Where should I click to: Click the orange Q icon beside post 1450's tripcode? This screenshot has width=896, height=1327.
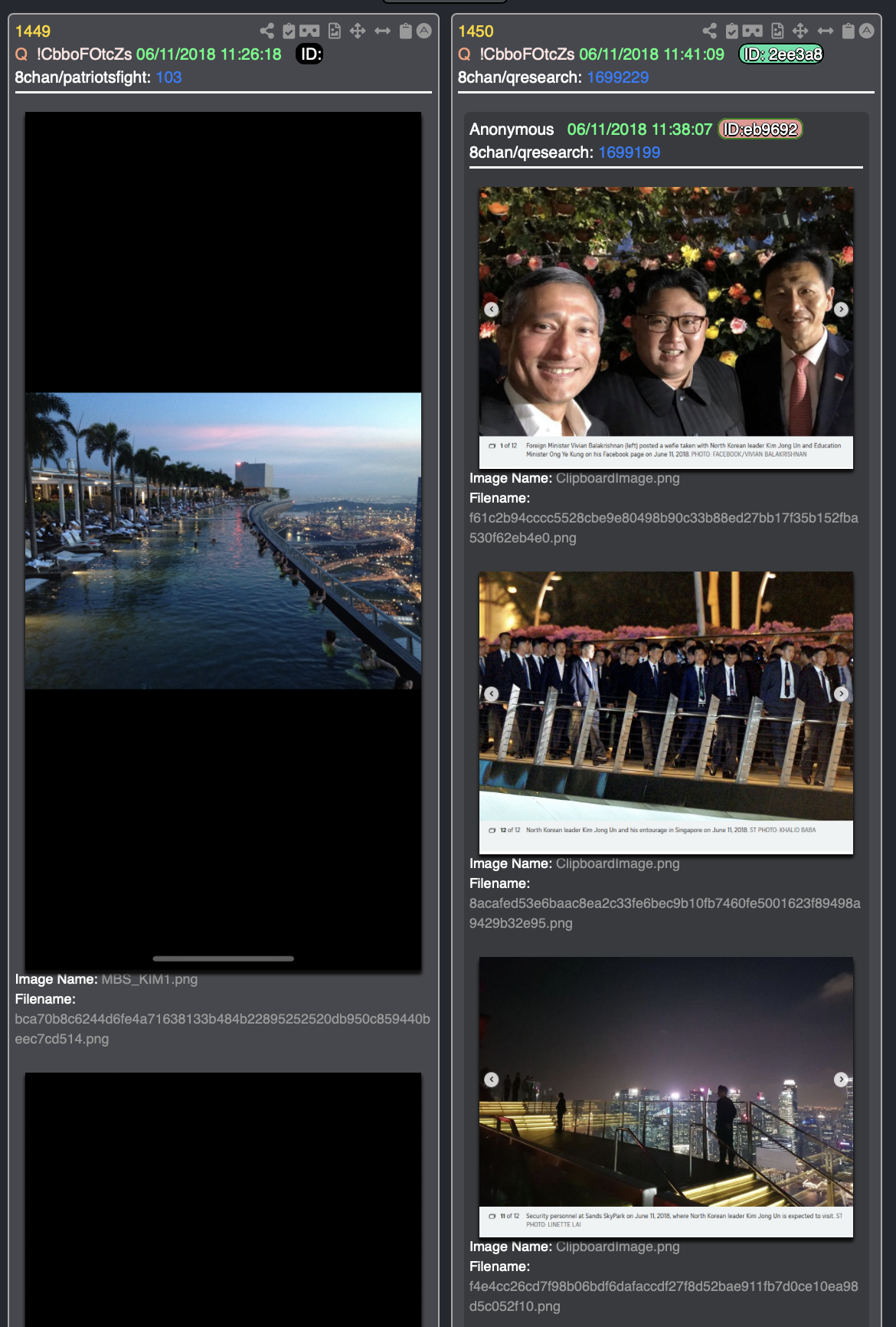[464, 54]
